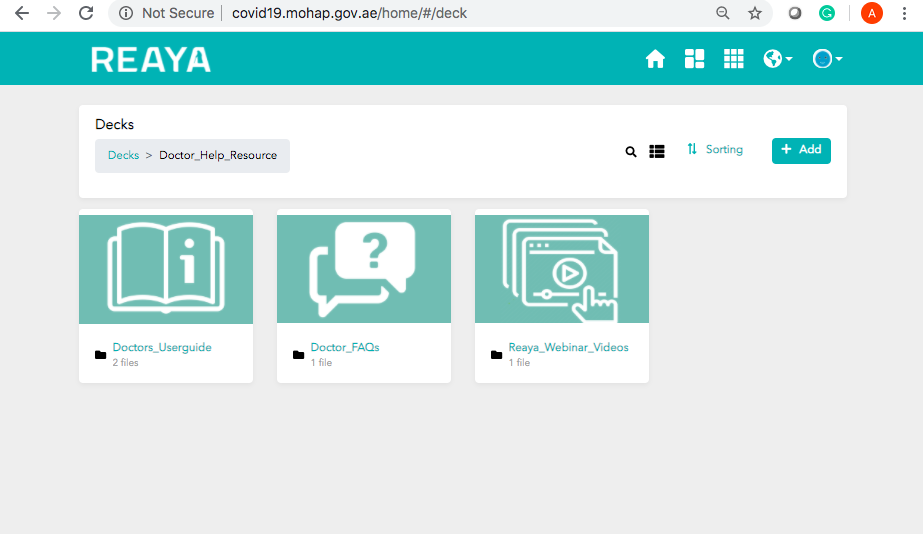Open the Sorting options

click(x=715, y=150)
